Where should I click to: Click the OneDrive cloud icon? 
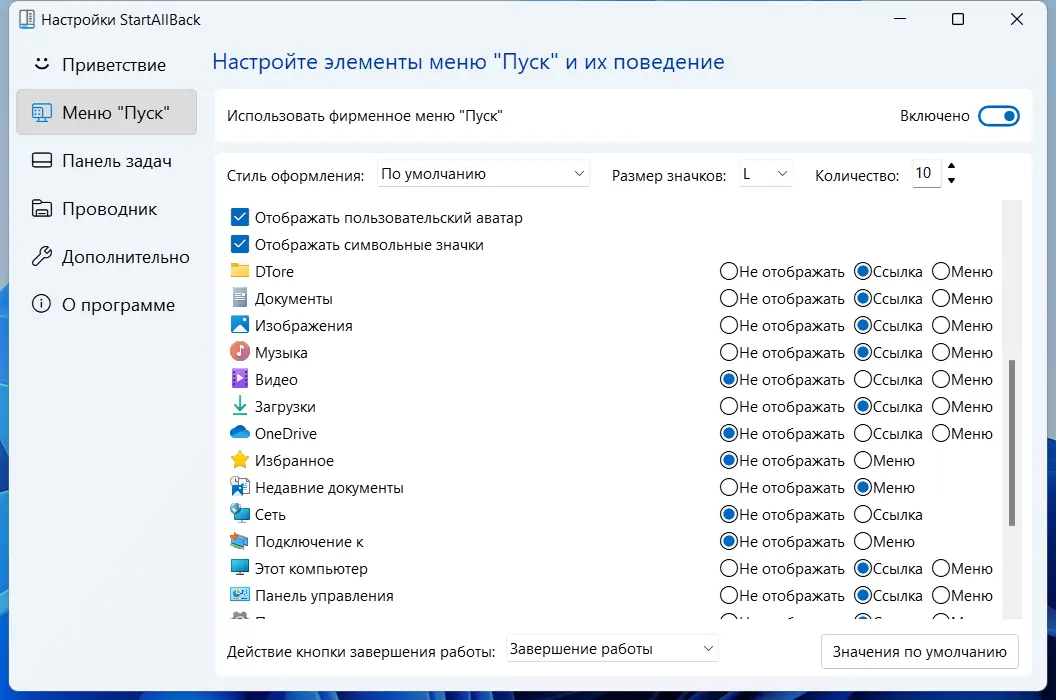click(x=240, y=433)
